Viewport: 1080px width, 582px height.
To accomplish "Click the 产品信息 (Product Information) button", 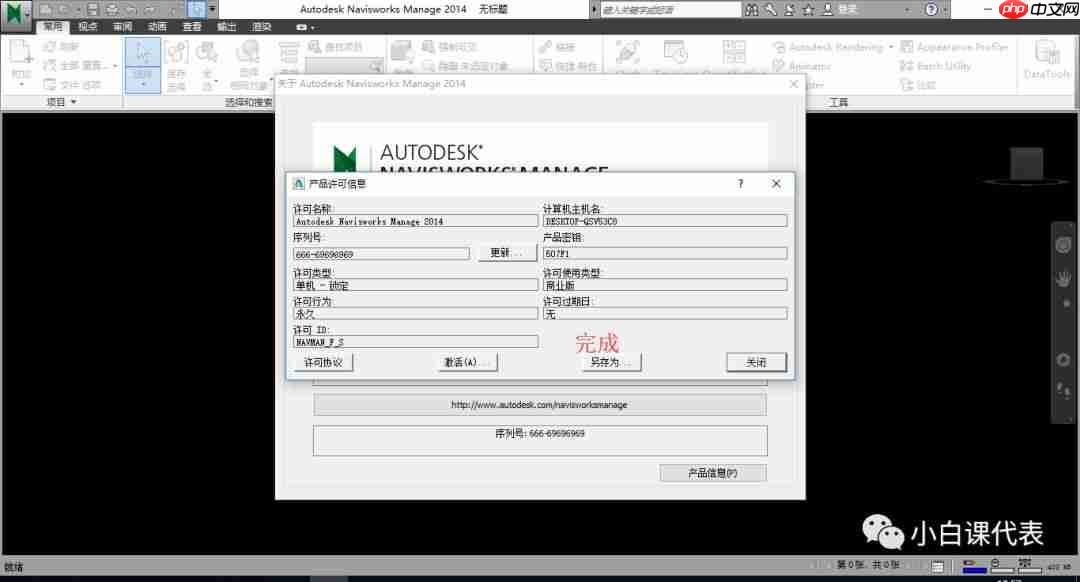I will (713, 473).
